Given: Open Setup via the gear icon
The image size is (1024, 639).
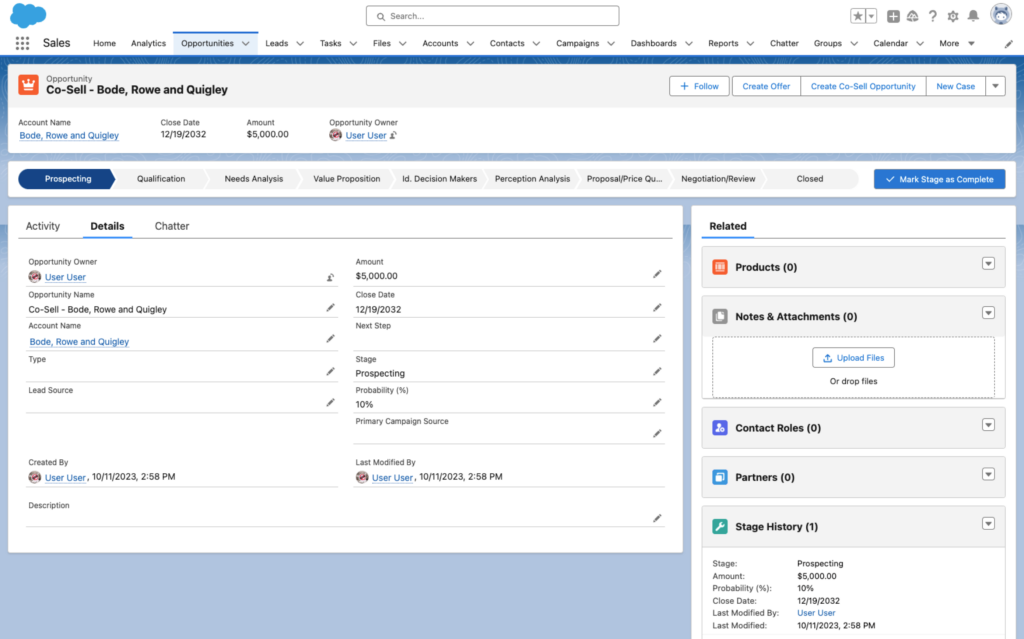Looking at the screenshot, I should pos(954,16).
